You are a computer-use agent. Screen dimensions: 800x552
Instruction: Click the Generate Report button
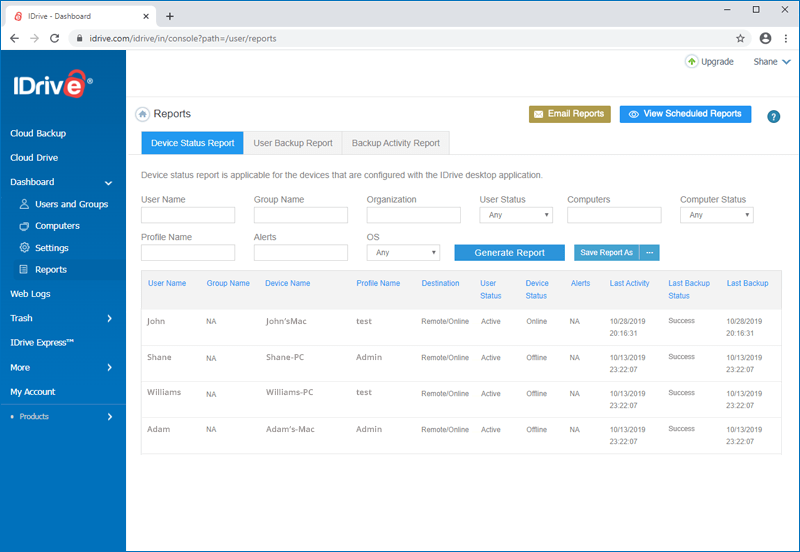tap(509, 253)
